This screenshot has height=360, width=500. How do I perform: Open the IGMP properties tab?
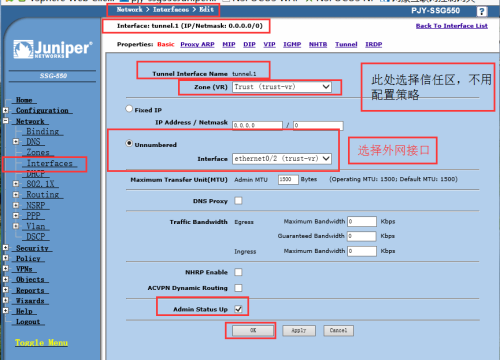[292, 44]
